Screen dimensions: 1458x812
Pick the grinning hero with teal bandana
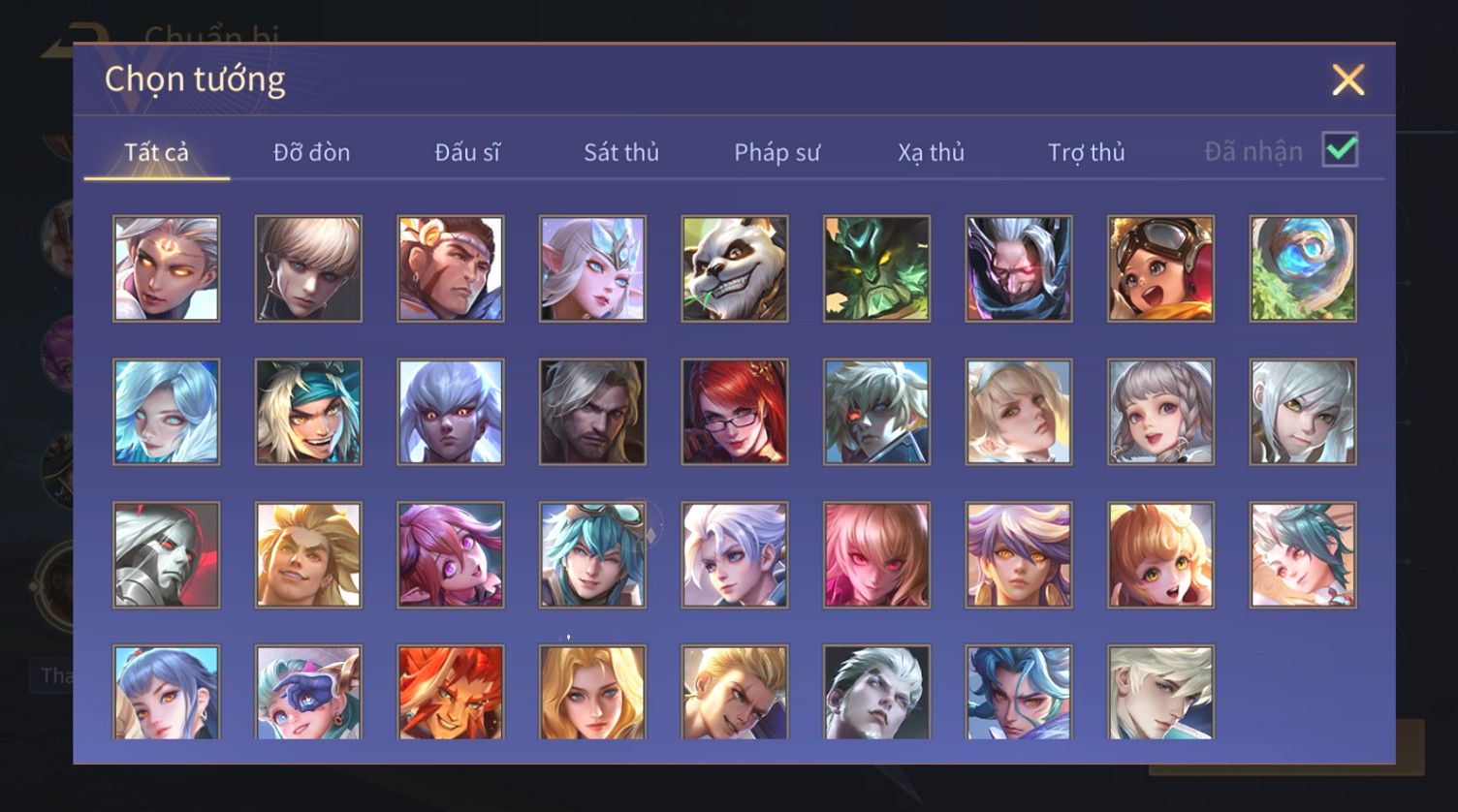click(308, 412)
